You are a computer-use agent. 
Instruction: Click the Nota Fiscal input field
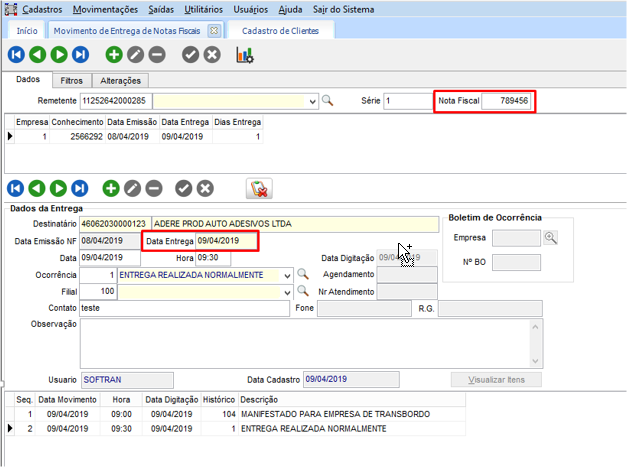(507, 101)
